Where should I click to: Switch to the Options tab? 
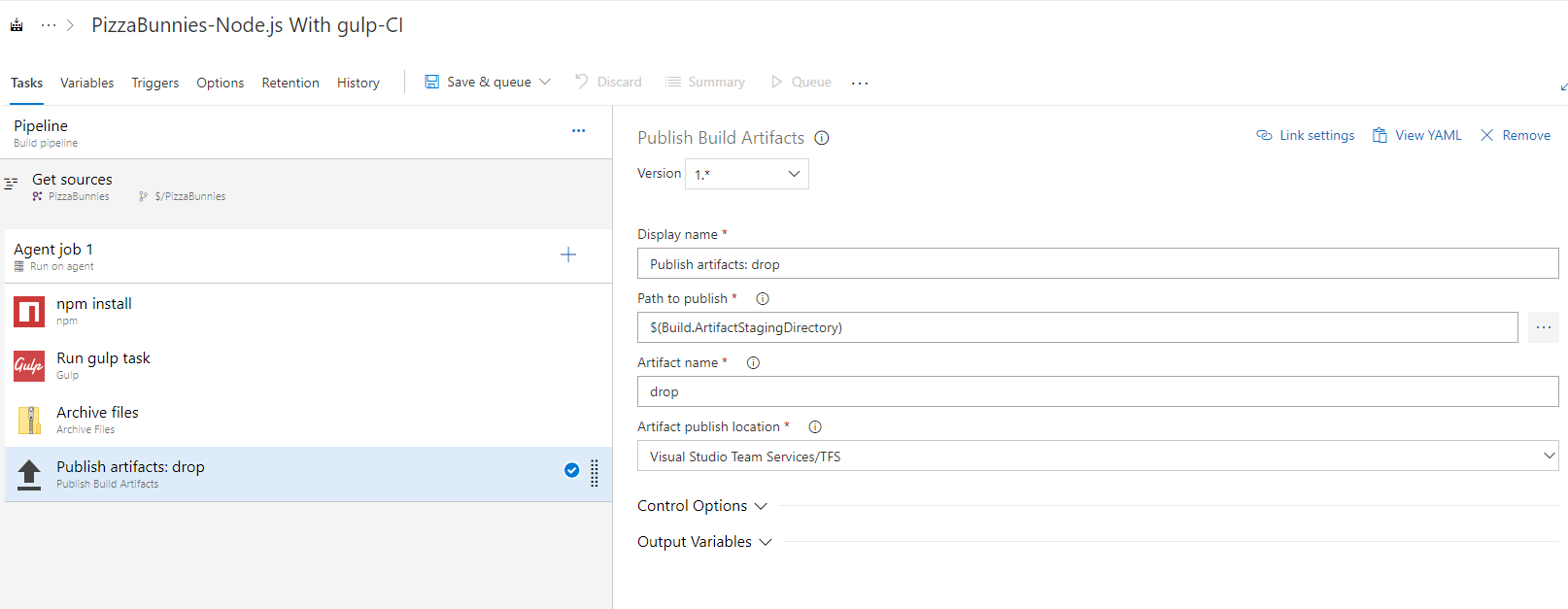pos(221,83)
